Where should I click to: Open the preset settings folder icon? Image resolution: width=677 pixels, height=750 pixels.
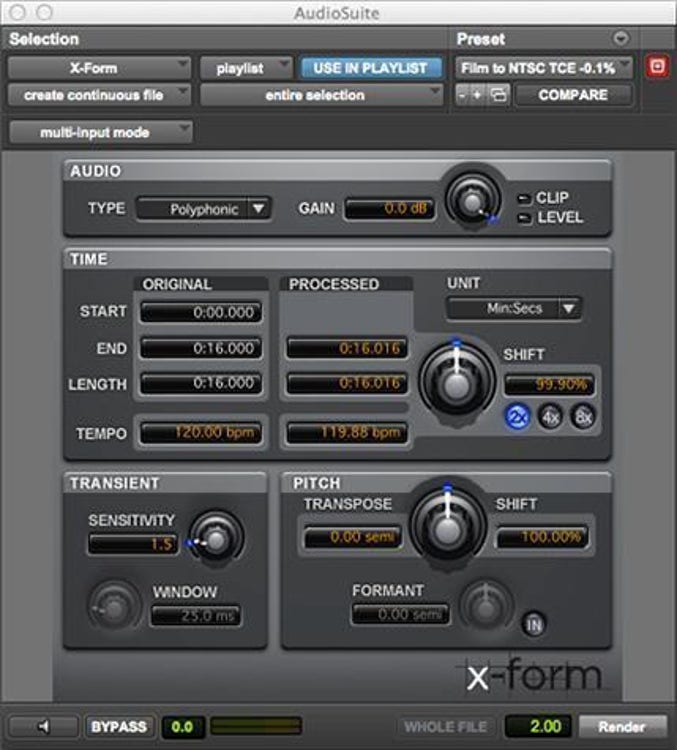coord(495,96)
